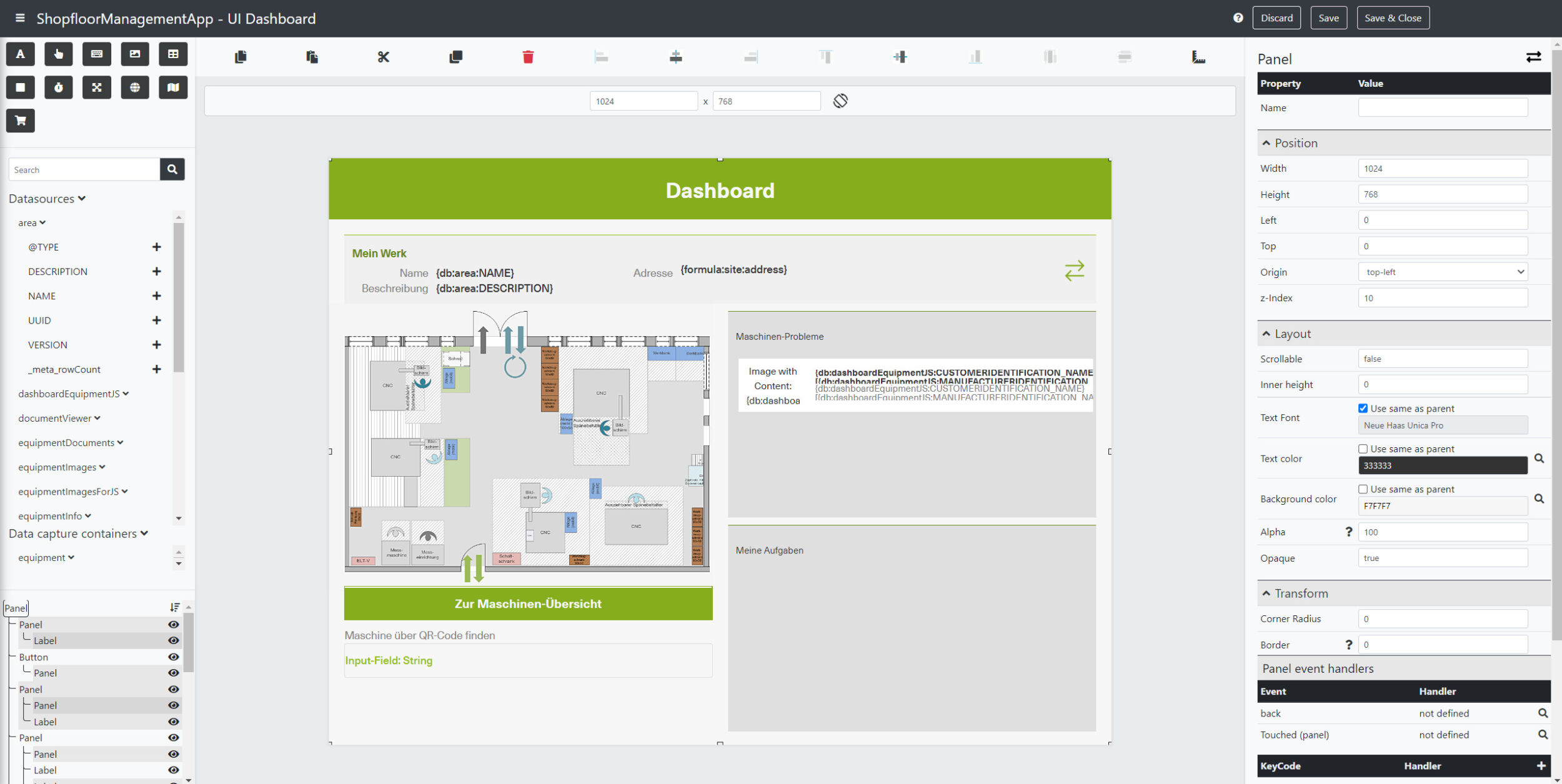Image resolution: width=1562 pixels, height=784 pixels.
Task: Uncheck Use same as parent for Text Font
Action: [x=1363, y=408]
